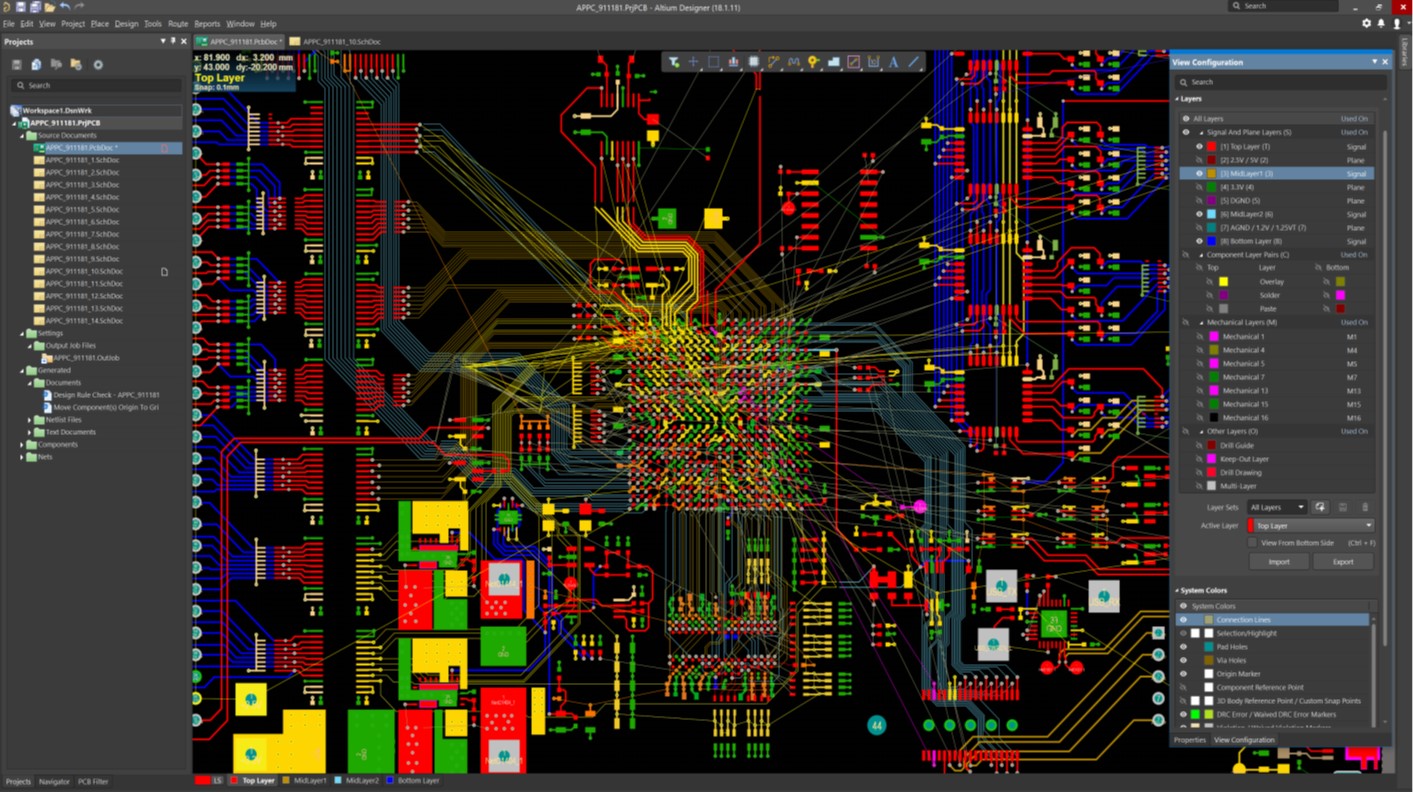Expand the Components folder in Projects
This screenshot has width=1413, height=793.
23,445
